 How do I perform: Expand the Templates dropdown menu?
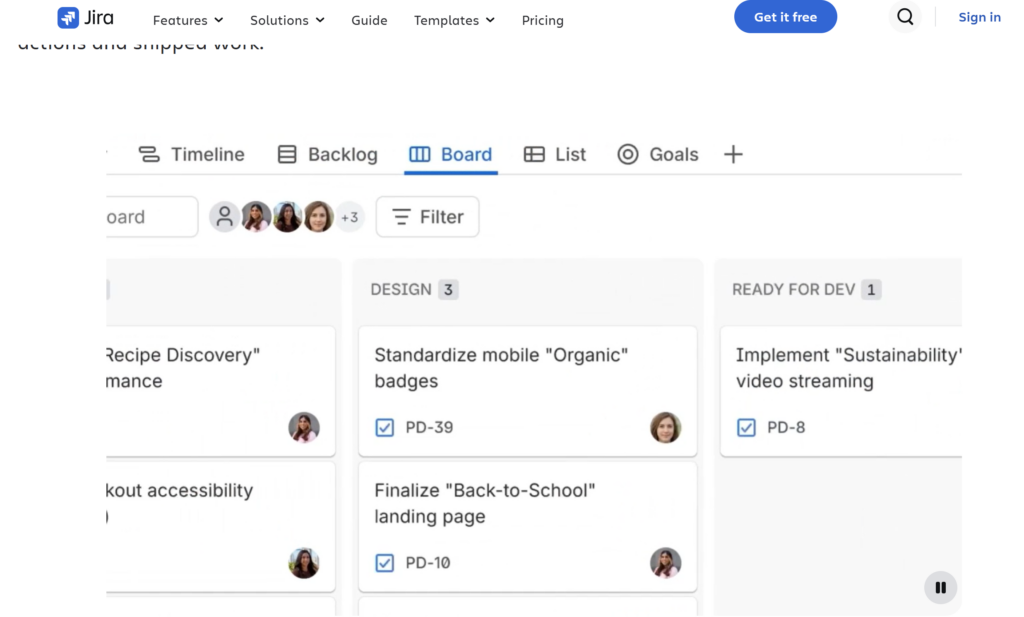[455, 20]
